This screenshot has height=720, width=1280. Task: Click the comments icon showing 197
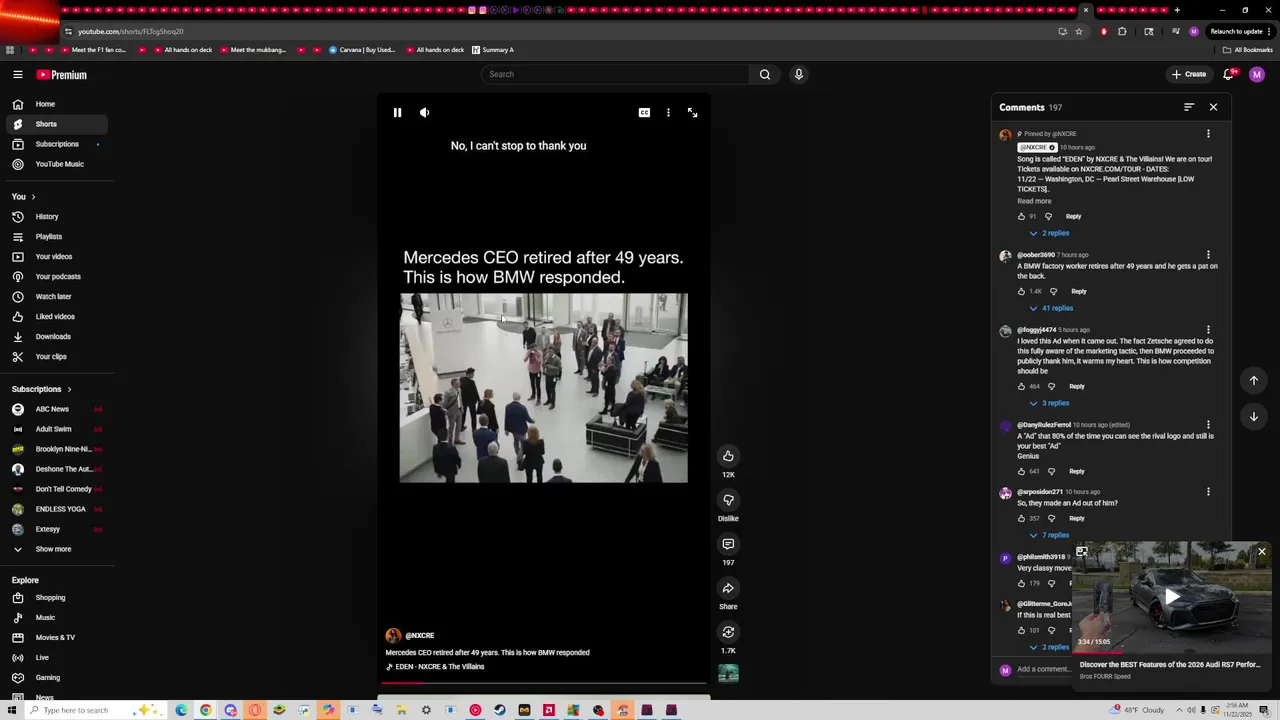[728, 544]
